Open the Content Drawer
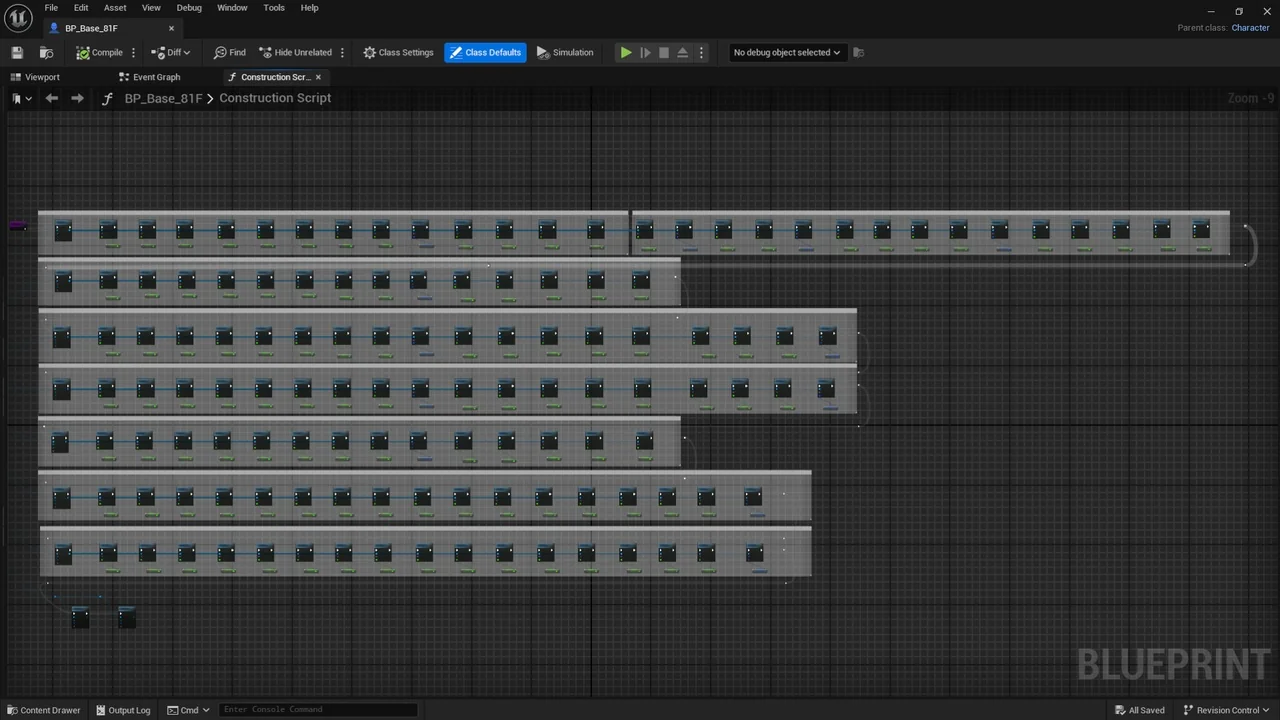 [x=44, y=710]
